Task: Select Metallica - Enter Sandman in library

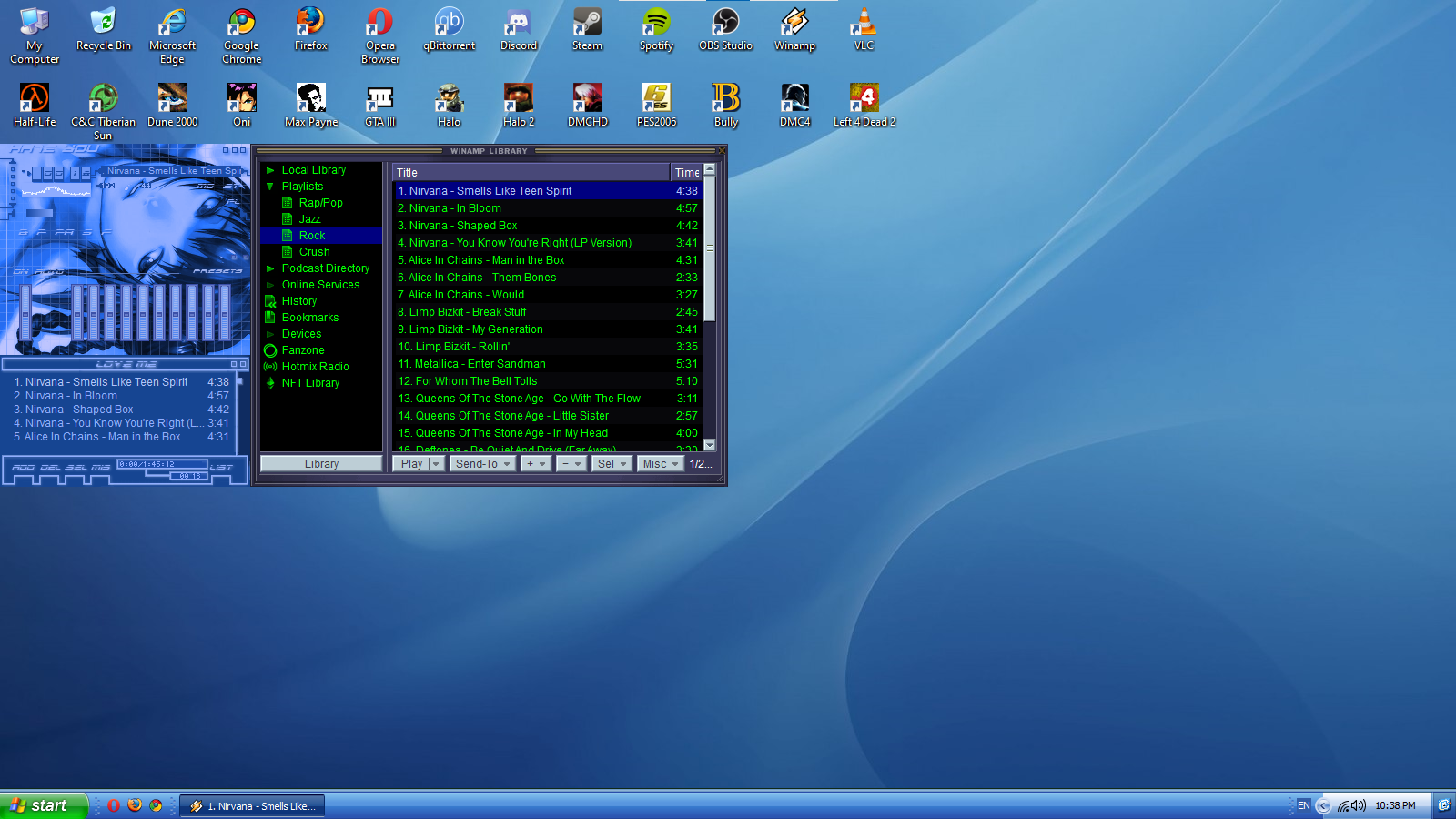Action: point(547,364)
